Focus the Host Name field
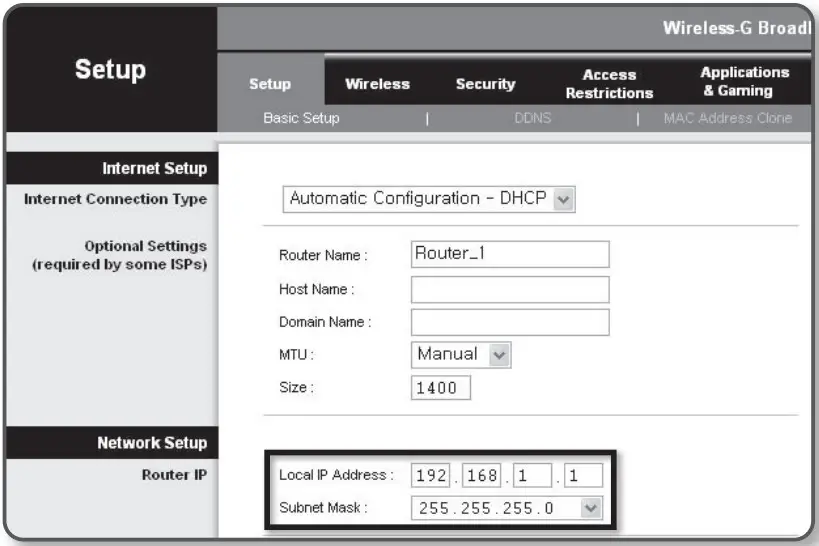Image resolution: width=819 pixels, height=546 pixels. click(510, 289)
